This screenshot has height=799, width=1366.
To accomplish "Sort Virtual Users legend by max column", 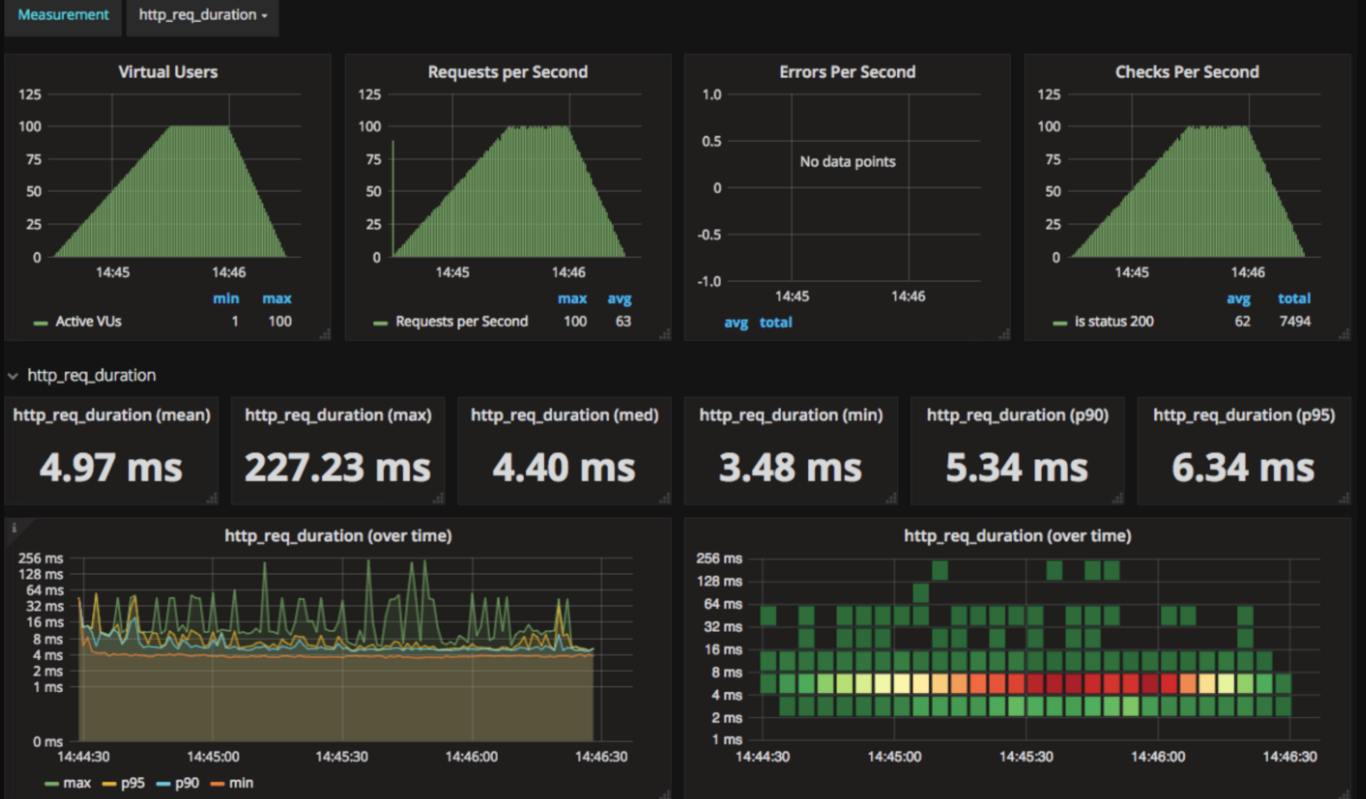I will click(x=277, y=298).
